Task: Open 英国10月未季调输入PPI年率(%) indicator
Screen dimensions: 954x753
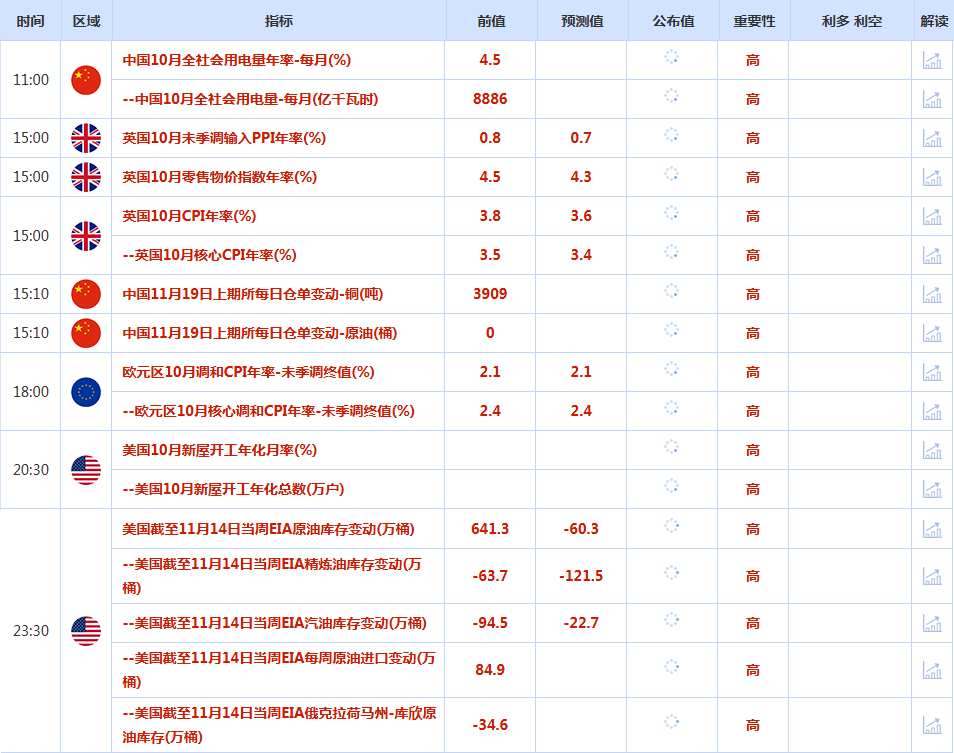Action: pos(224,138)
